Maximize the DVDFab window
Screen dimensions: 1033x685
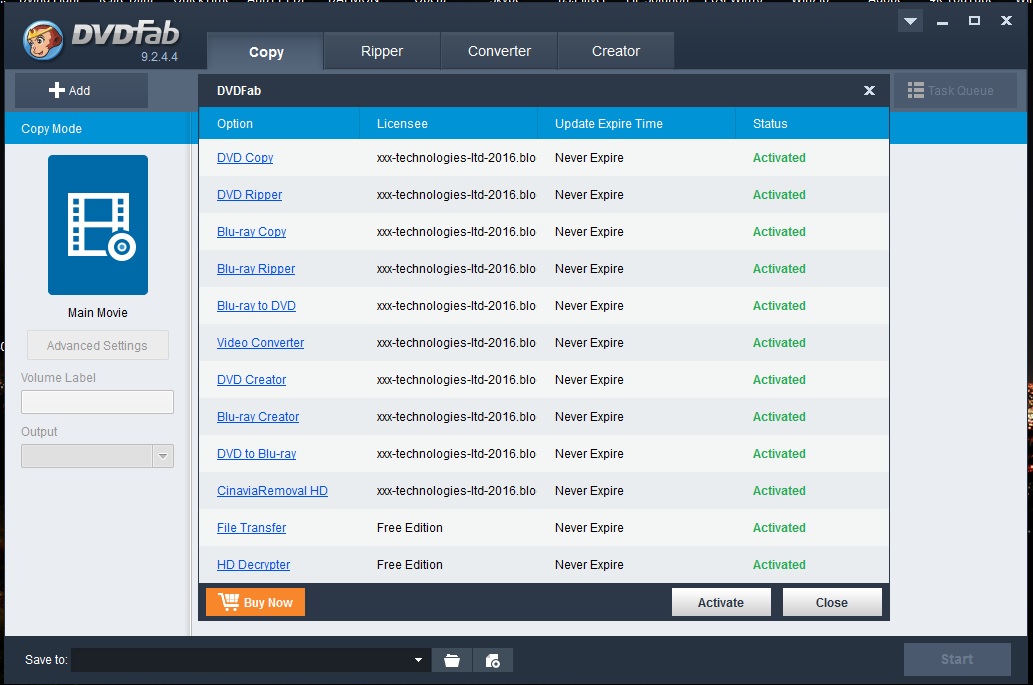974,21
